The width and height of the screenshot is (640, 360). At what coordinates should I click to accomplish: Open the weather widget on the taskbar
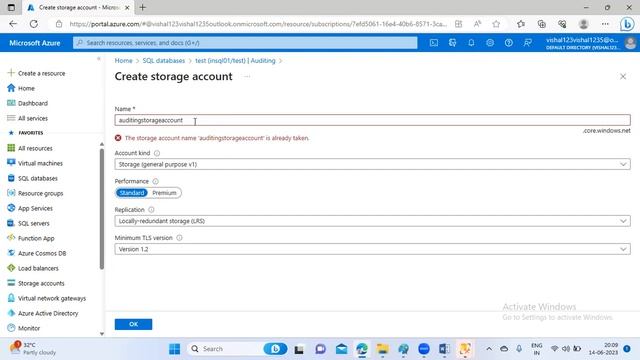(33, 349)
